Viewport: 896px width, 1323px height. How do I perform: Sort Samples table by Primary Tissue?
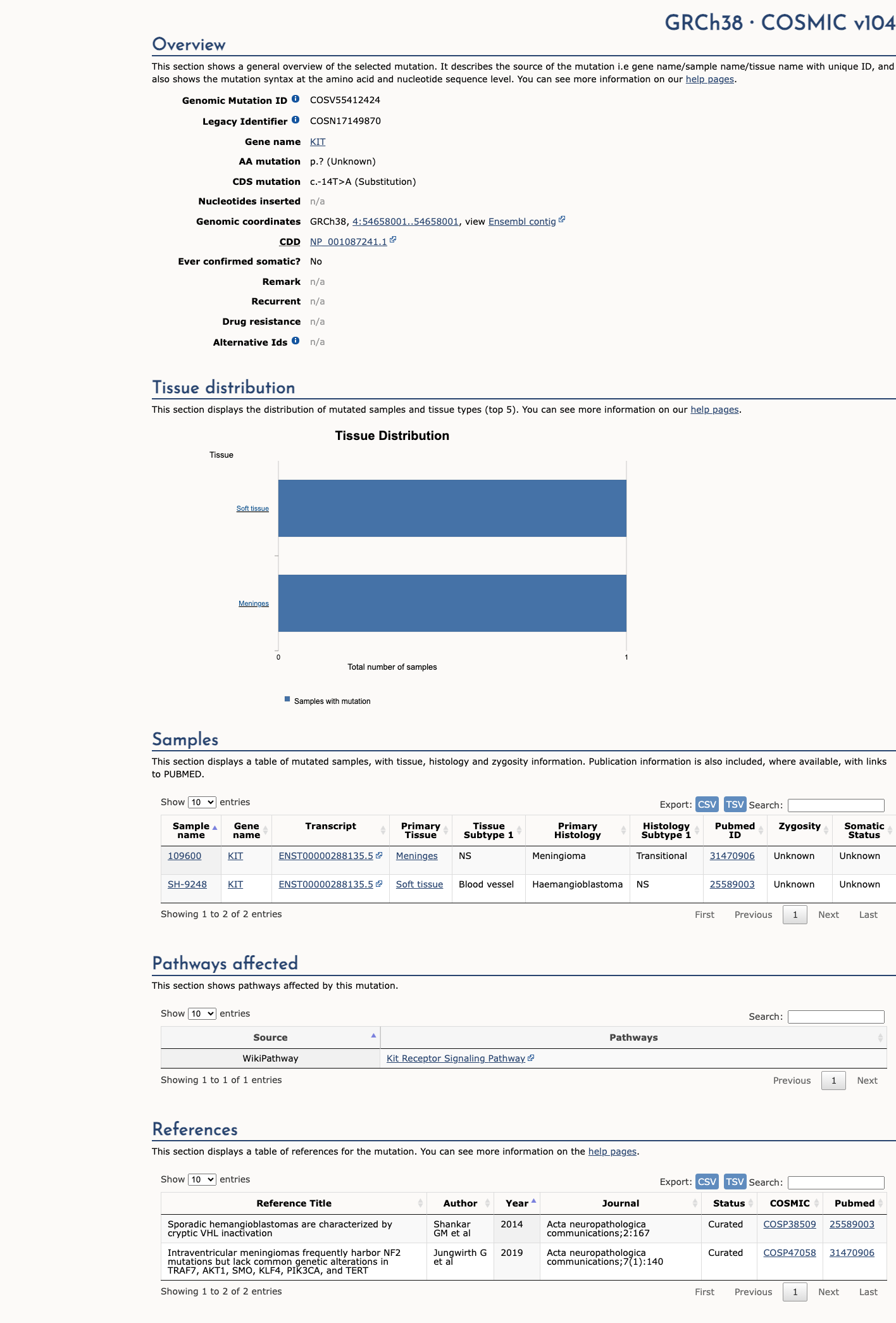[421, 831]
